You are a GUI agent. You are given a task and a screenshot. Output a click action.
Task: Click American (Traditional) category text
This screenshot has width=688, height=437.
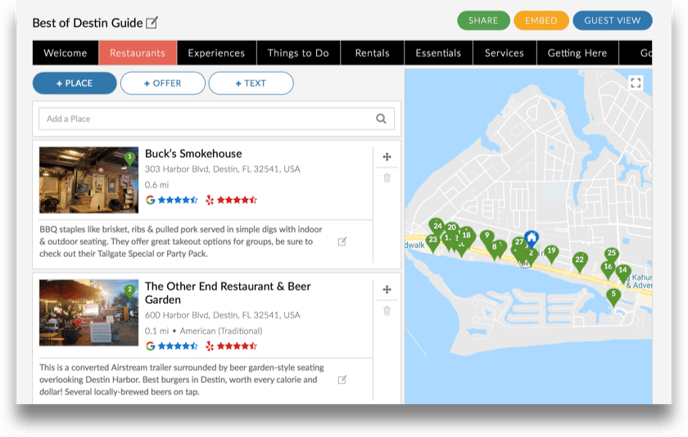coord(221,331)
